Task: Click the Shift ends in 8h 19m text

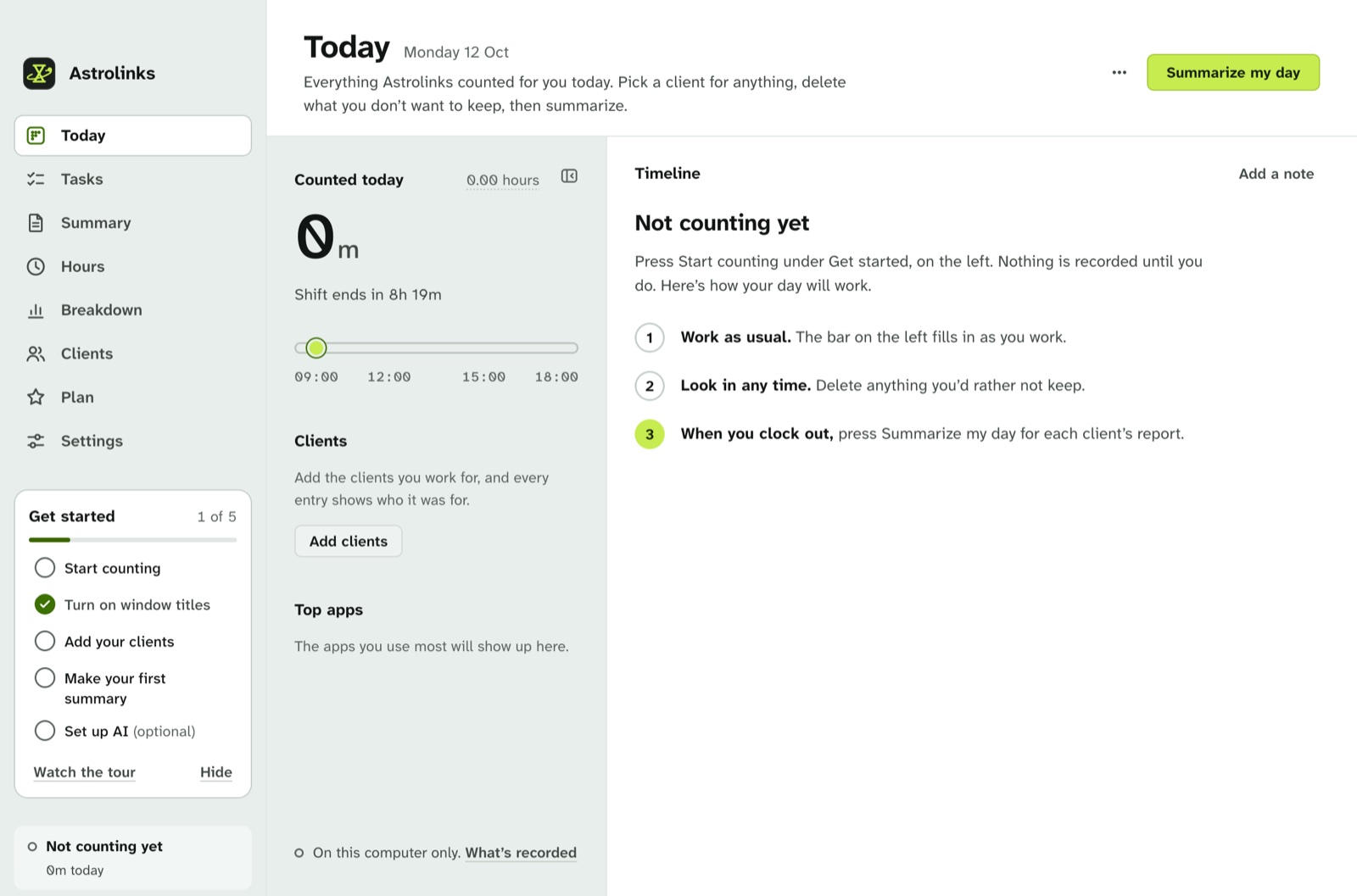Action: point(368,294)
